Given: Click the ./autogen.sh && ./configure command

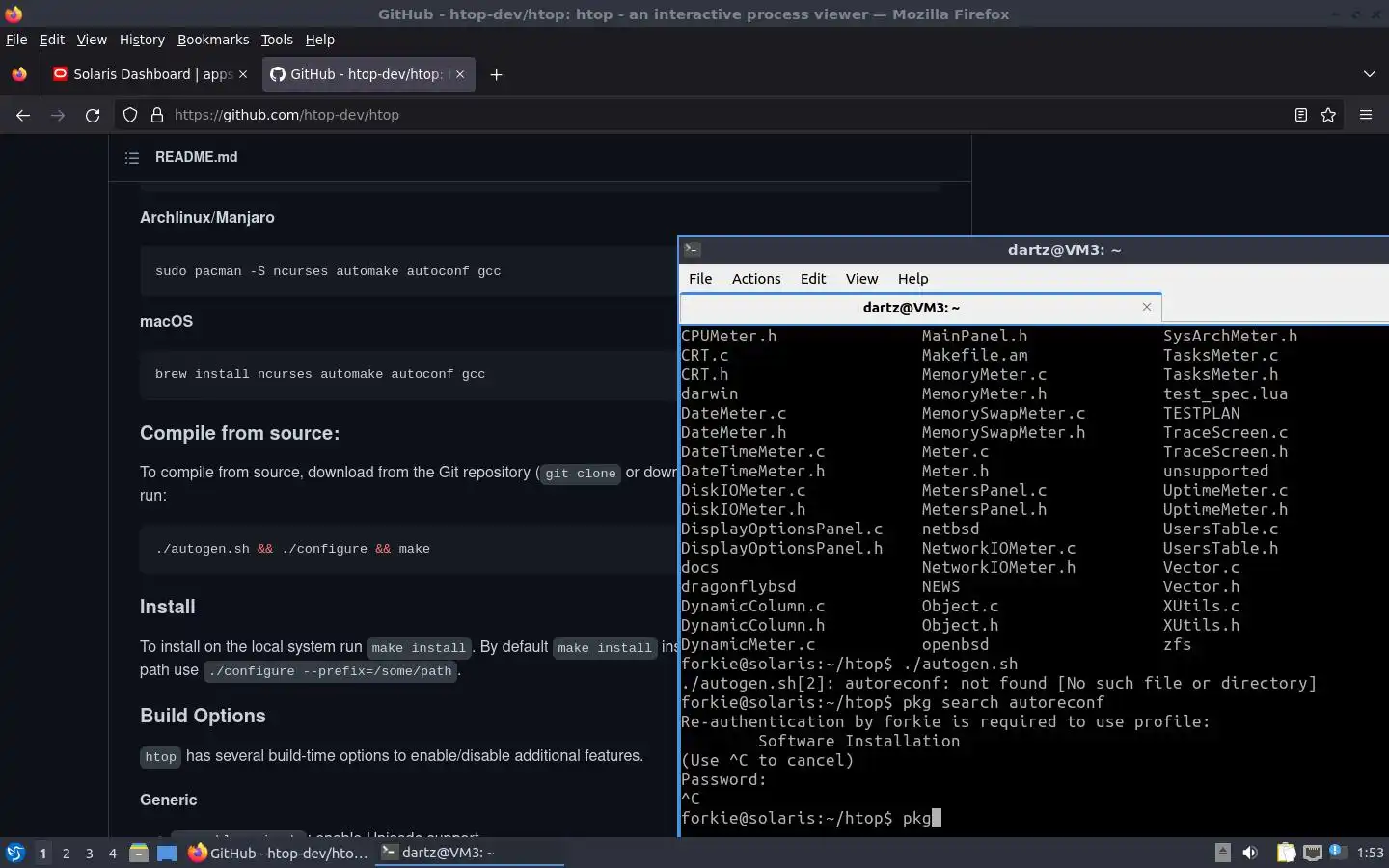Looking at the screenshot, I should [x=292, y=549].
